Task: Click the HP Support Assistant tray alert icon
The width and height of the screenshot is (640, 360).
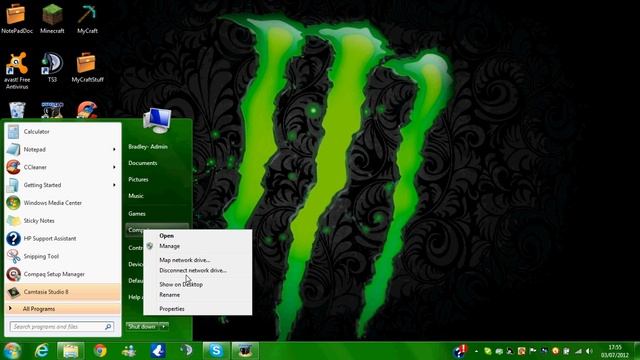Action: (460, 351)
